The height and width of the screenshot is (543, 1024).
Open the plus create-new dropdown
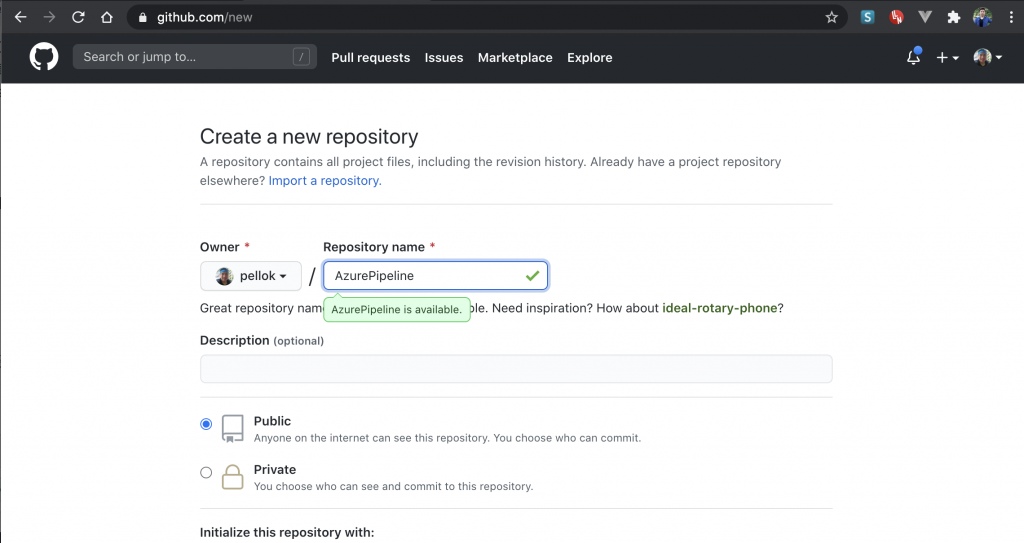(x=947, y=58)
